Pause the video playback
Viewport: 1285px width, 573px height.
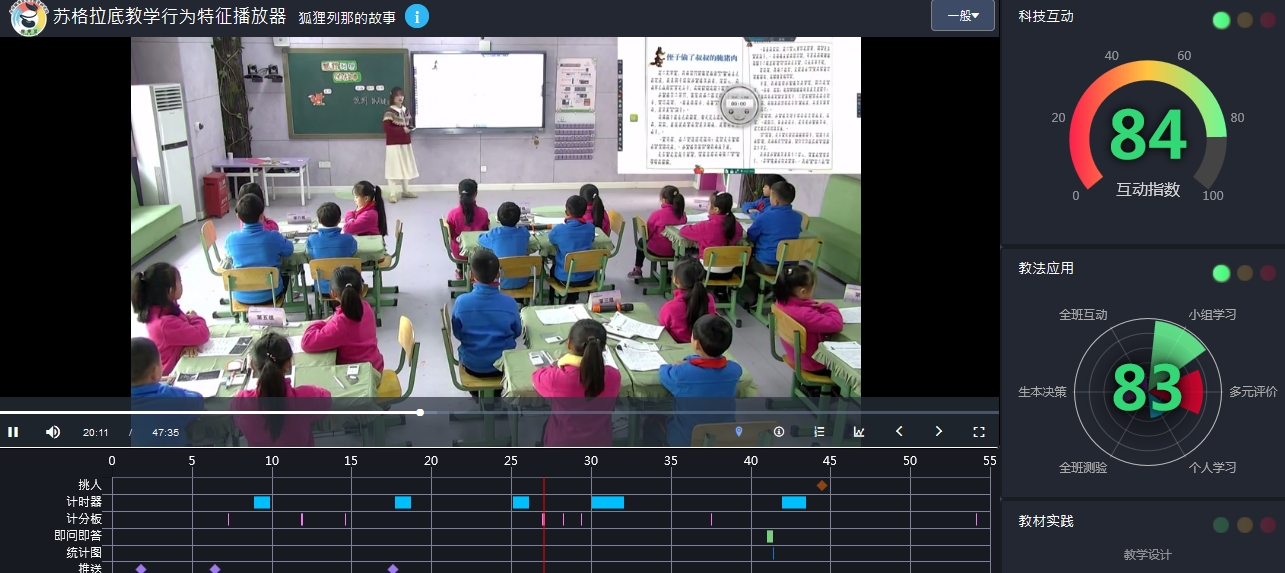(13, 432)
